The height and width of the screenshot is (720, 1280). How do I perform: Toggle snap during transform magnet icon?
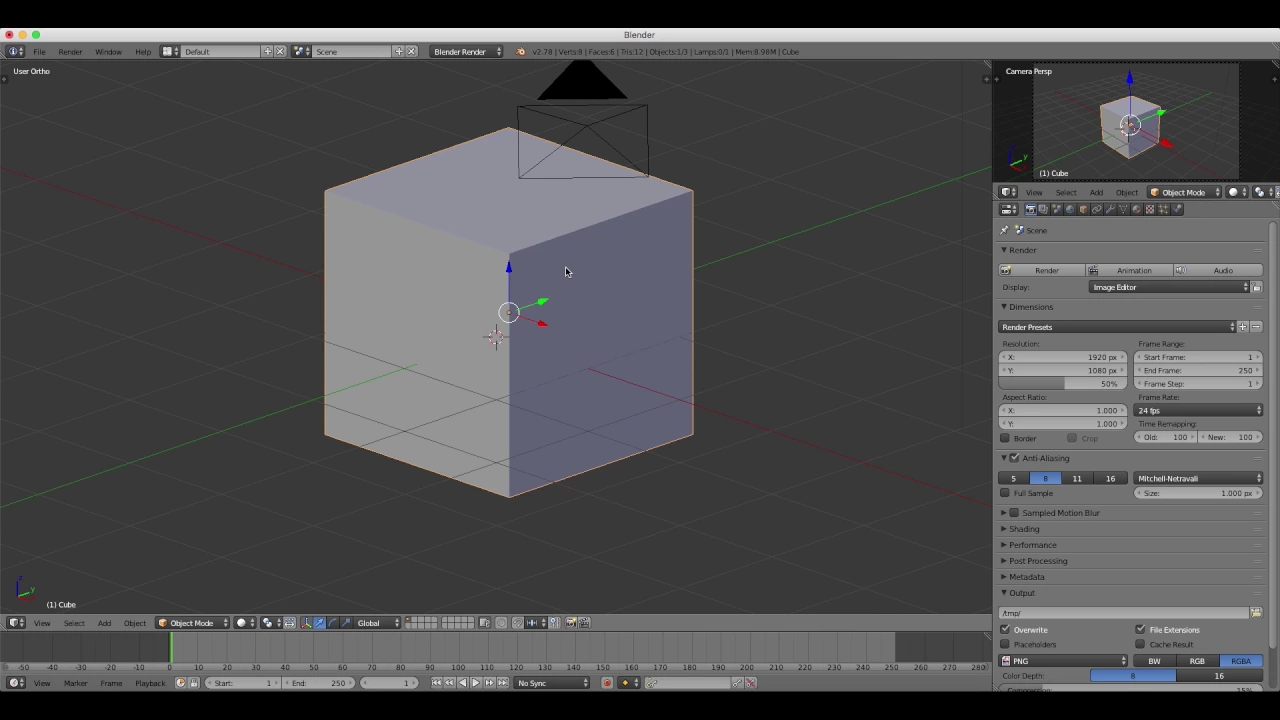(517, 623)
